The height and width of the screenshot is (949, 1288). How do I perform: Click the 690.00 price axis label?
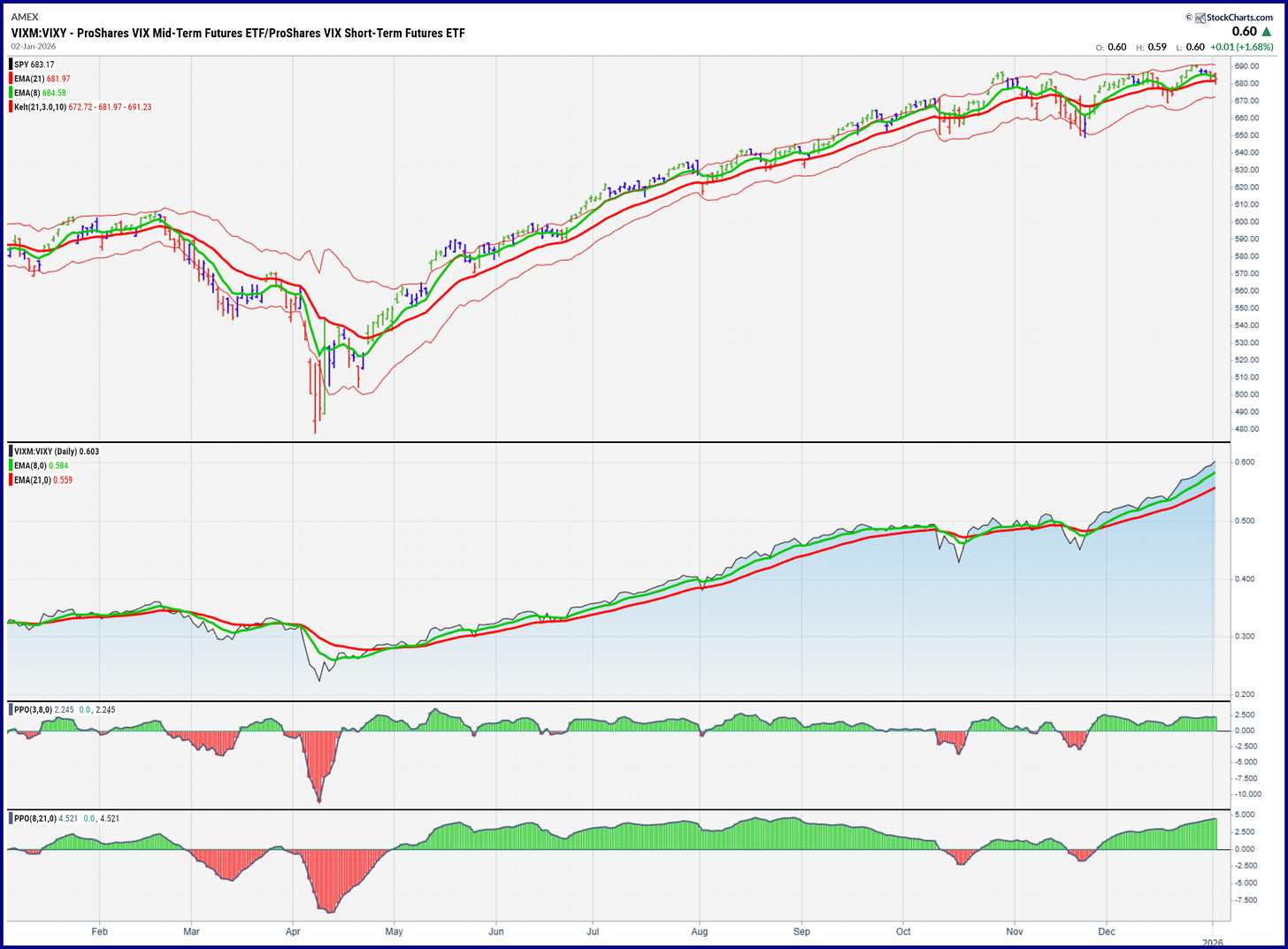[x=1246, y=66]
